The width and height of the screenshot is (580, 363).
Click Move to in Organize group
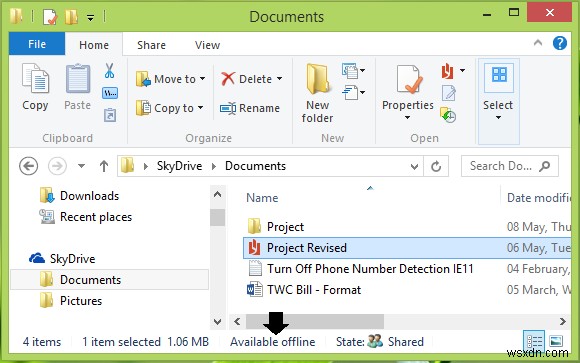point(170,79)
